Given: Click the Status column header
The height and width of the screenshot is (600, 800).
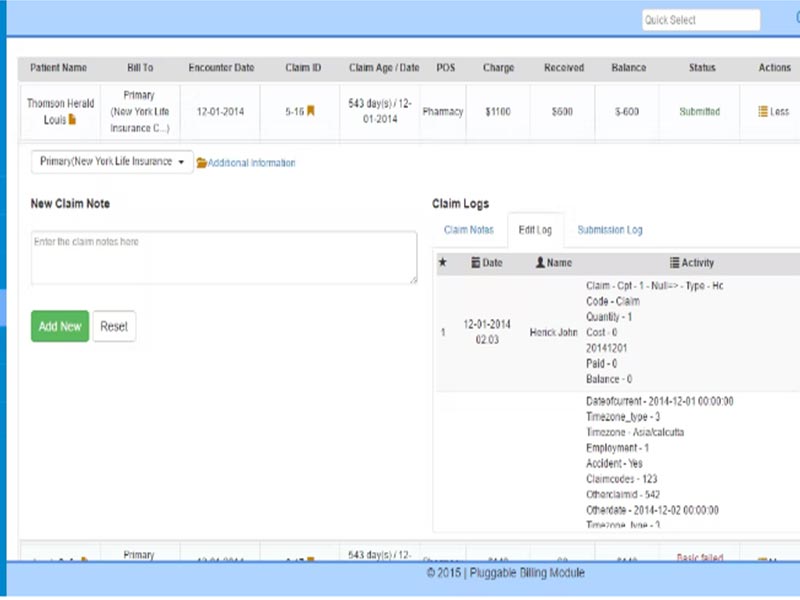Looking at the screenshot, I should click(702, 67).
